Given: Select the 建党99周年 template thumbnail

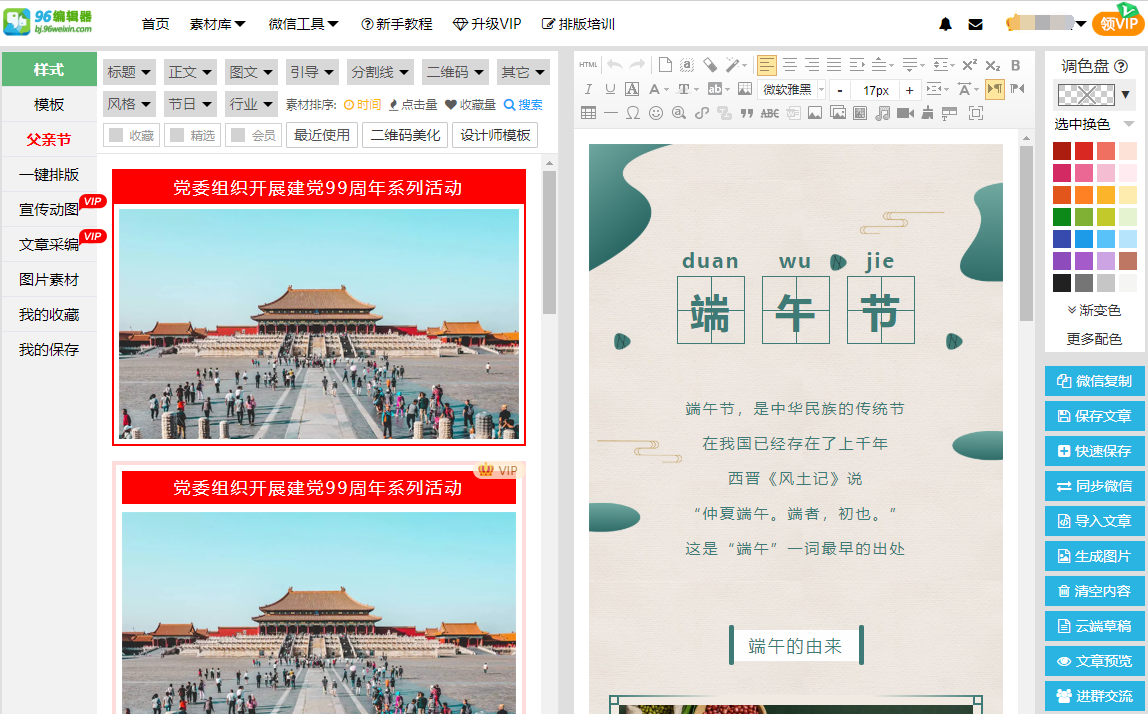Looking at the screenshot, I should (318, 305).
